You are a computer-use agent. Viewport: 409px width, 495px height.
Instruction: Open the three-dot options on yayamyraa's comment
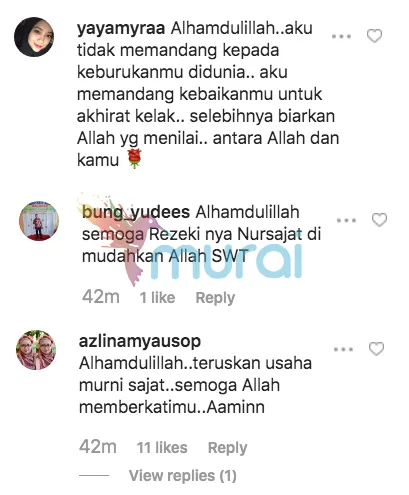tap(342, 36)
